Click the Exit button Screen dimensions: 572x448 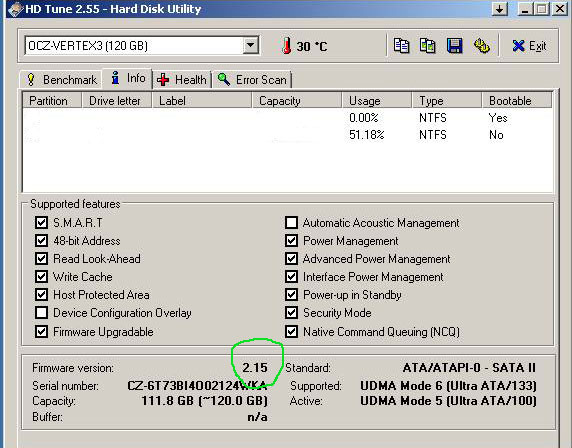click(x=529, y=46)
